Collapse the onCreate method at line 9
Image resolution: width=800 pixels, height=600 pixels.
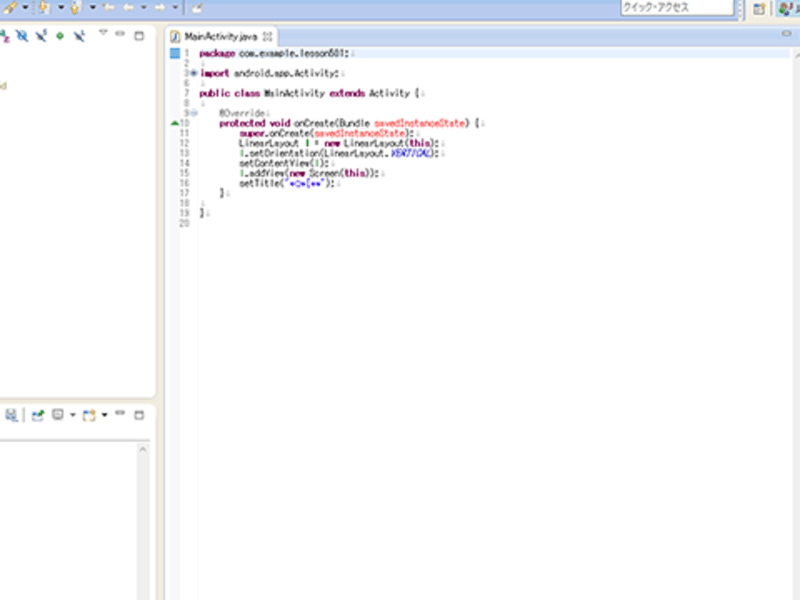192,113
